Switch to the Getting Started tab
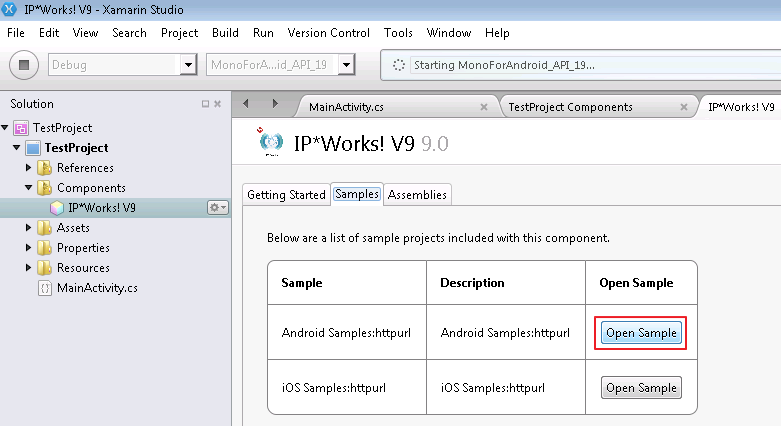 [x=286, y=195]
